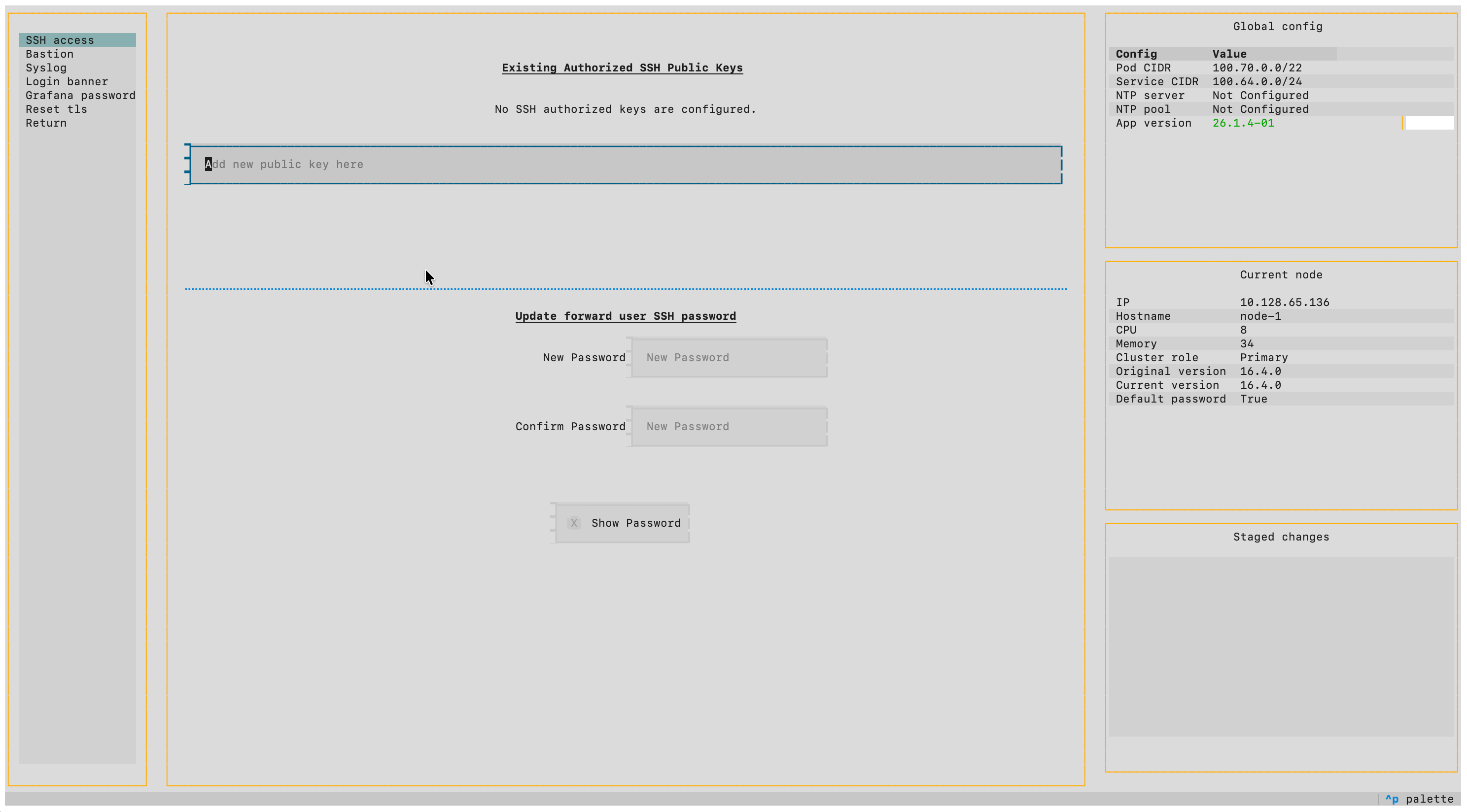
Task: Click the Existing Authorized SSH Public Keys heading
Action: 622,68
